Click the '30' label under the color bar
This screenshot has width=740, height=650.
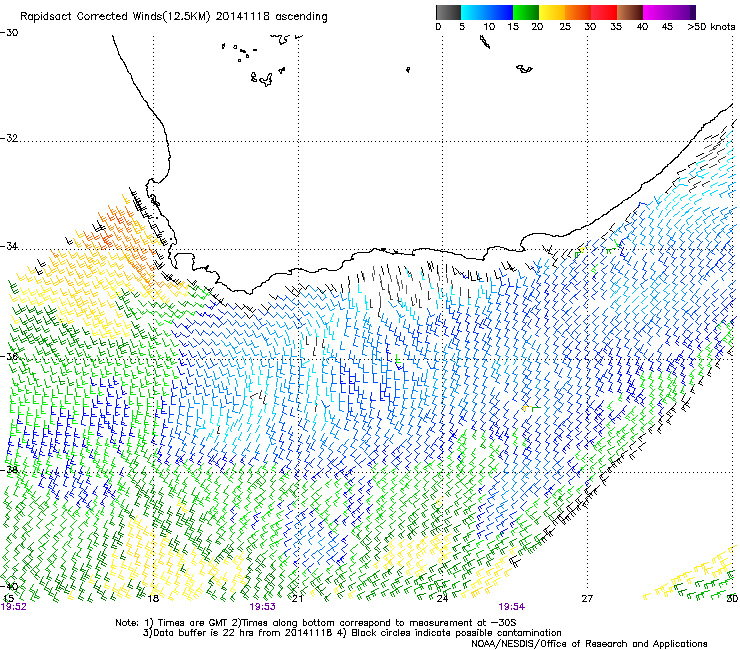(590, 27)
